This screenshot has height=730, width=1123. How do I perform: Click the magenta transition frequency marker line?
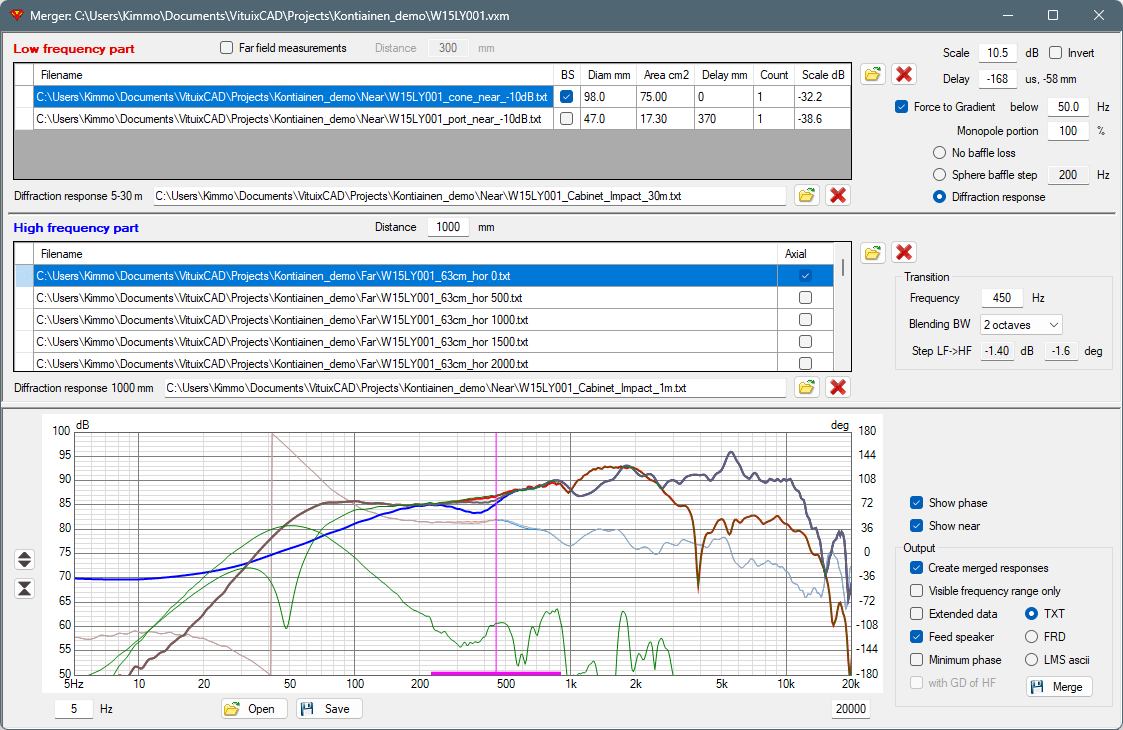[x=496, y=552]
